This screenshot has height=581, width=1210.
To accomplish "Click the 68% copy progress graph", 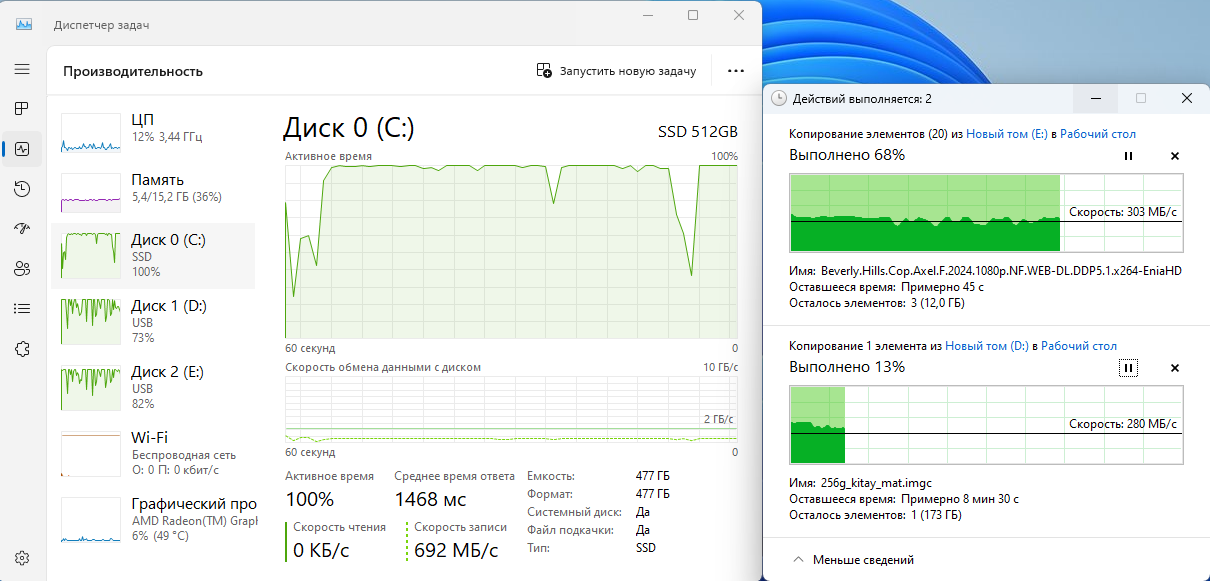I will pos(986,213).
